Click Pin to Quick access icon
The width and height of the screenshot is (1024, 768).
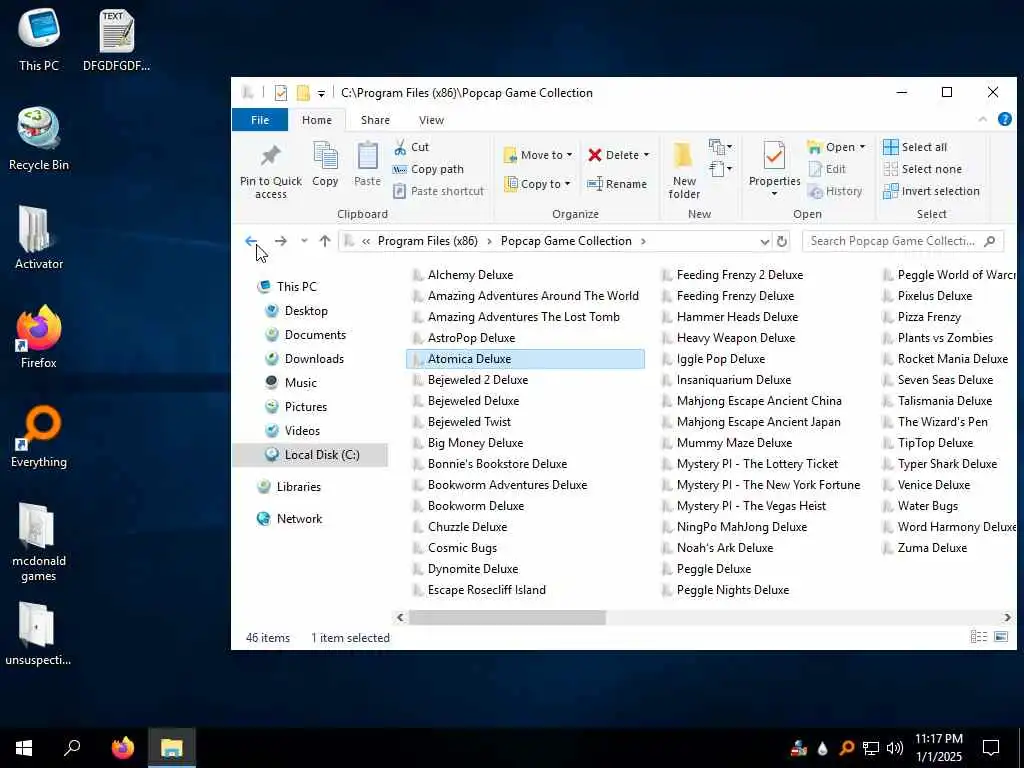pyautogui.click(x=270, y=157)
